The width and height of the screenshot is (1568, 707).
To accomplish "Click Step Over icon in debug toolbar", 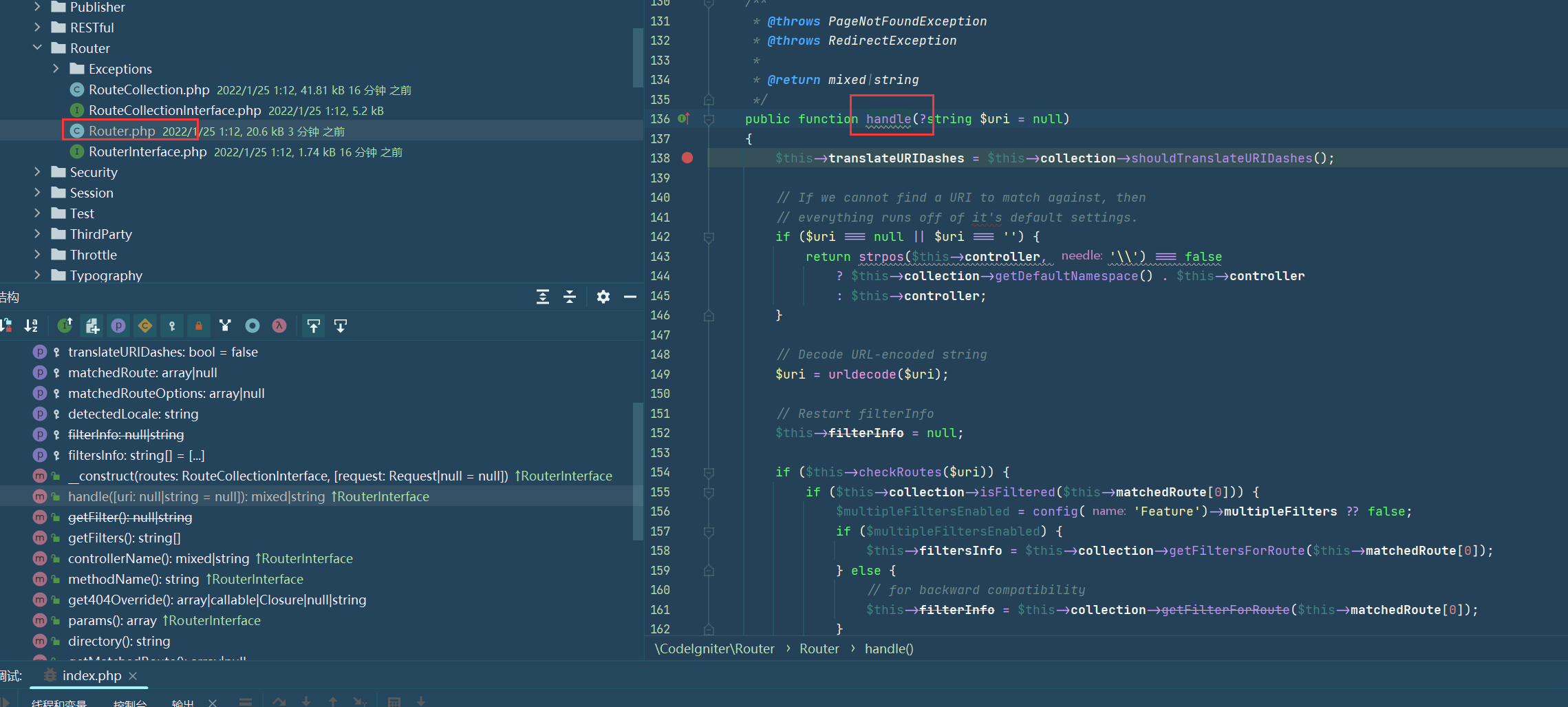I will (x=279, y=701).
